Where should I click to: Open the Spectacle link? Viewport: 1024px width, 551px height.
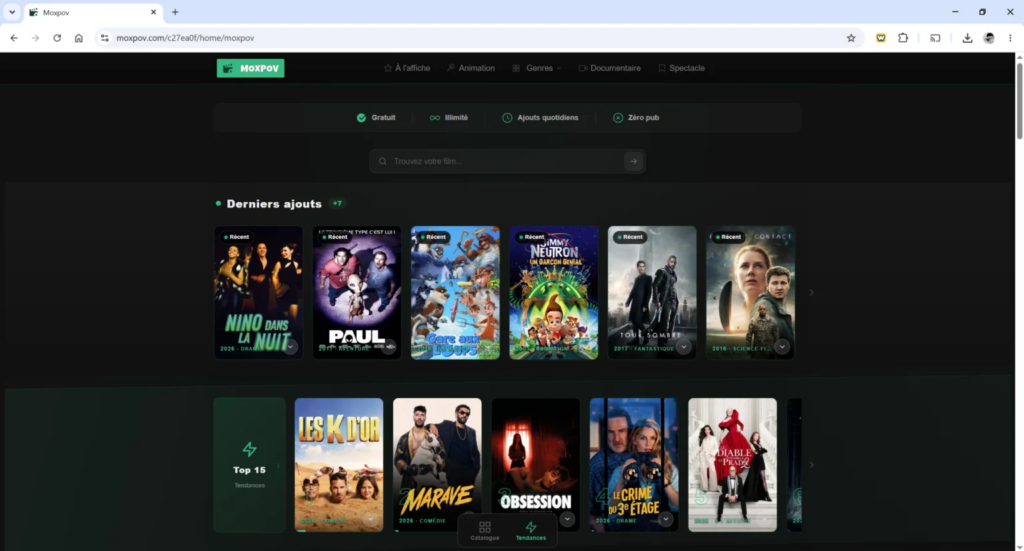pyautogui.click(x=681, y=68)
